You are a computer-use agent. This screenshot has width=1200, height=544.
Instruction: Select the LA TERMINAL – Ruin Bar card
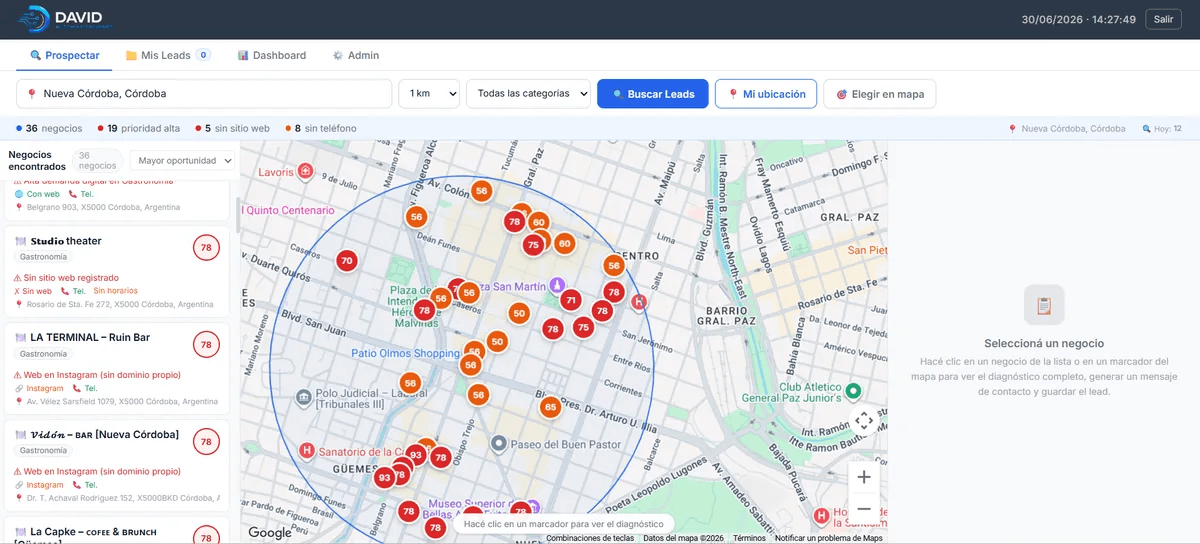click(117, 368)
